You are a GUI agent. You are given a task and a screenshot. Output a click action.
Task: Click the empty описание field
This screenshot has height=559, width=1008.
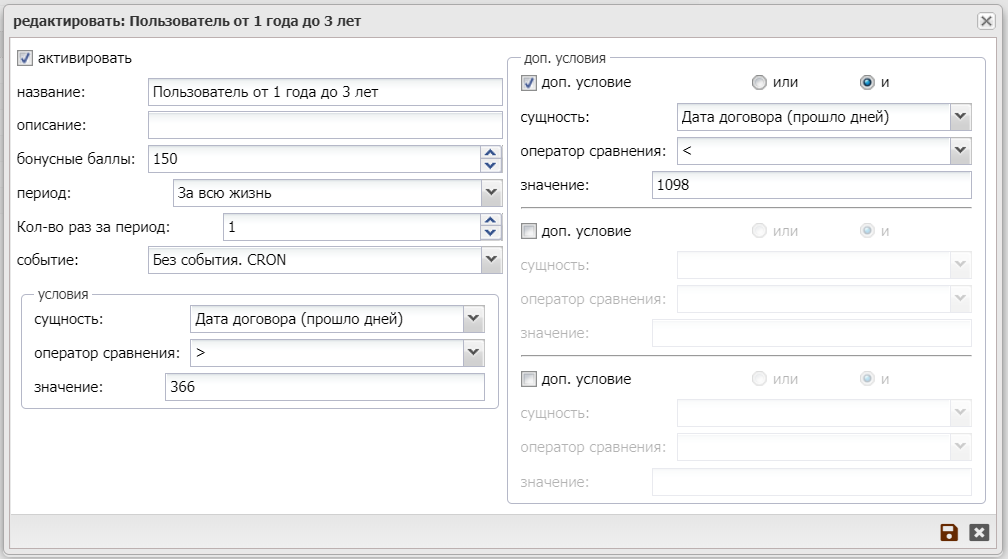(324, 125)
